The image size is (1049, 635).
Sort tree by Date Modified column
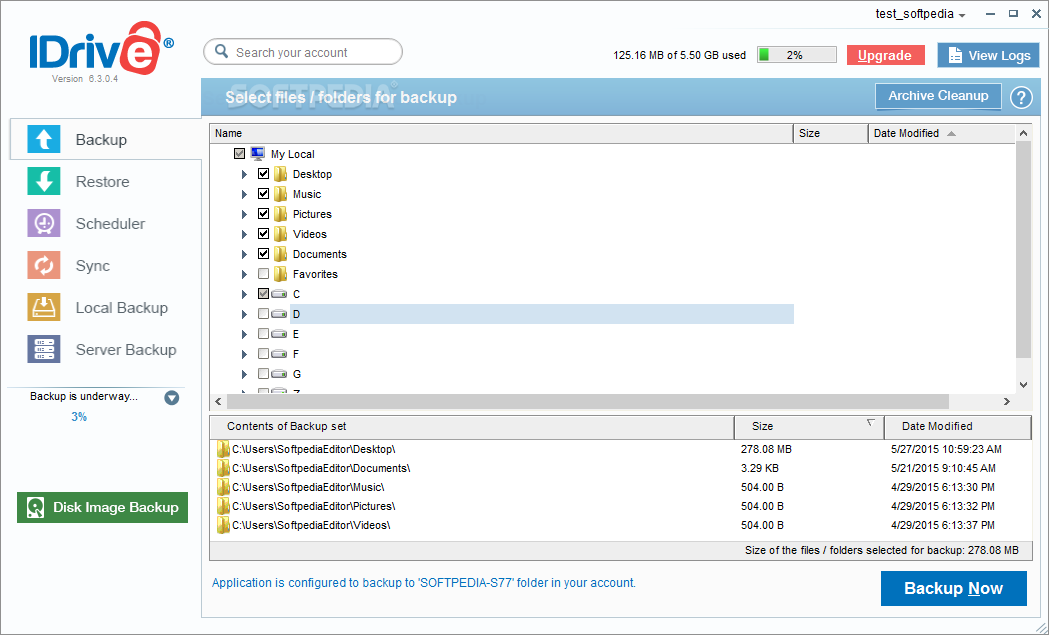pyautogui.click(x=941, y=133)
